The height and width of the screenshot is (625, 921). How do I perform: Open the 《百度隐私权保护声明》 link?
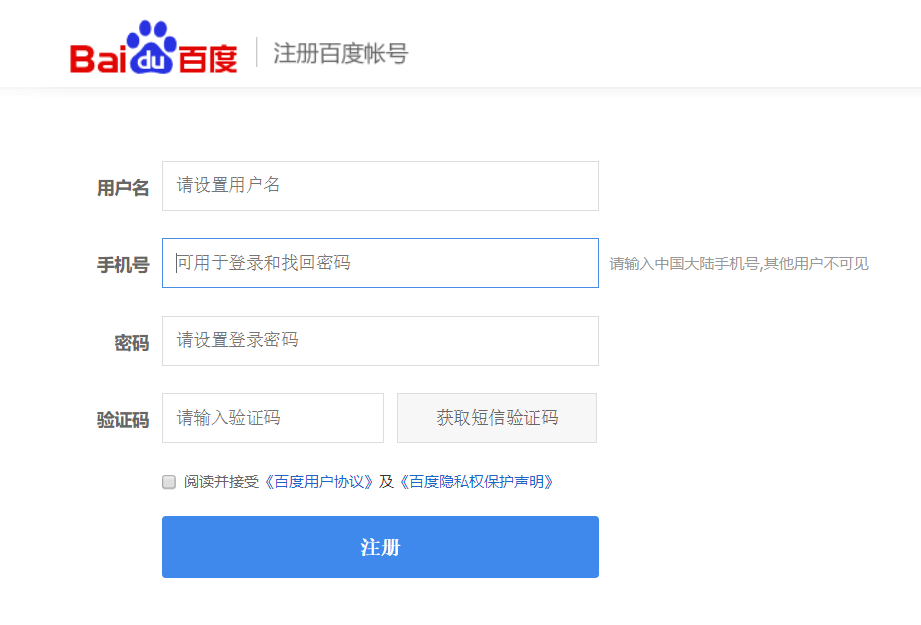point(476,482)
